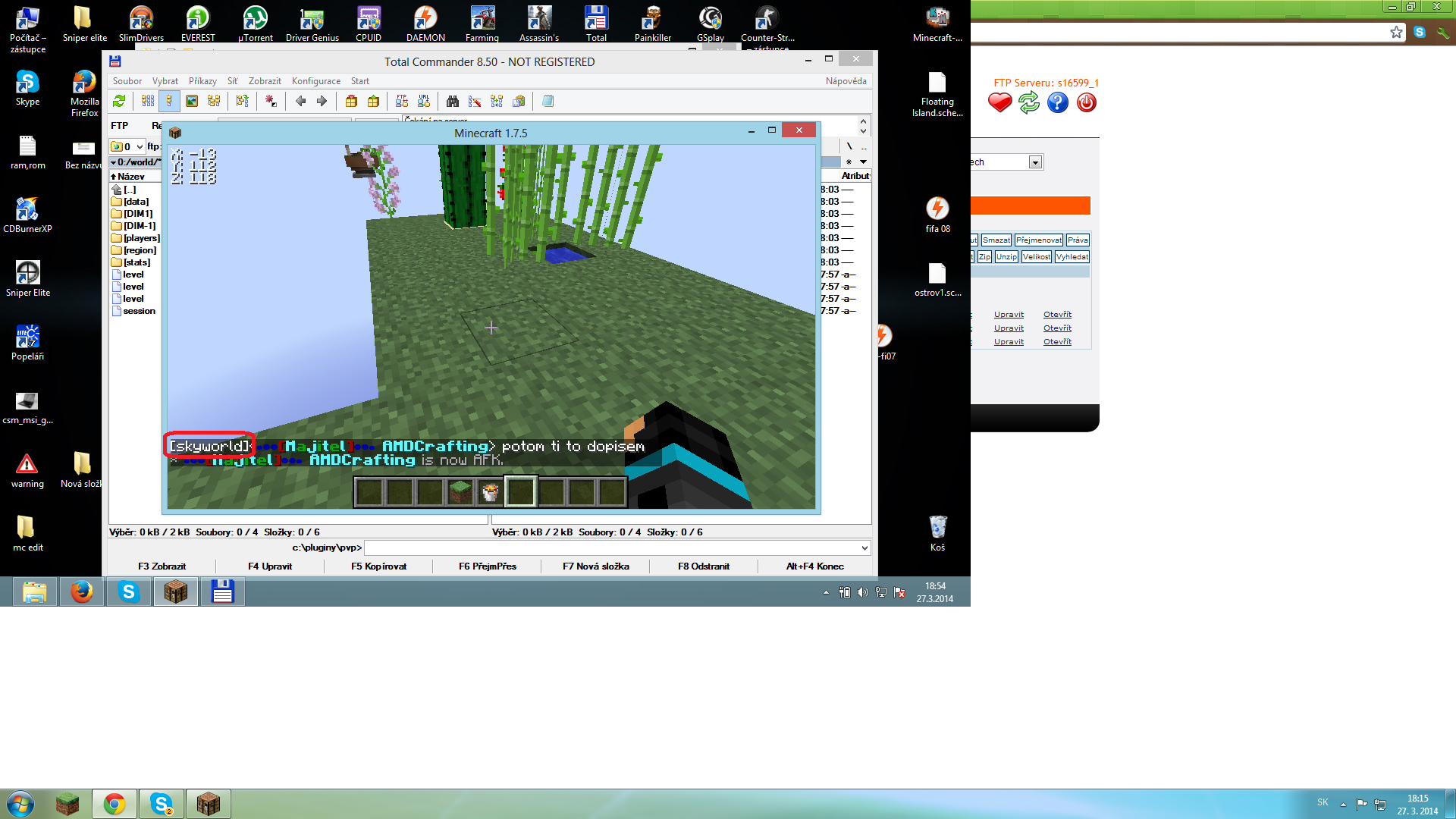
Task: Open Chrome from the Windows taskbar
Action: (x=115, y=804)
